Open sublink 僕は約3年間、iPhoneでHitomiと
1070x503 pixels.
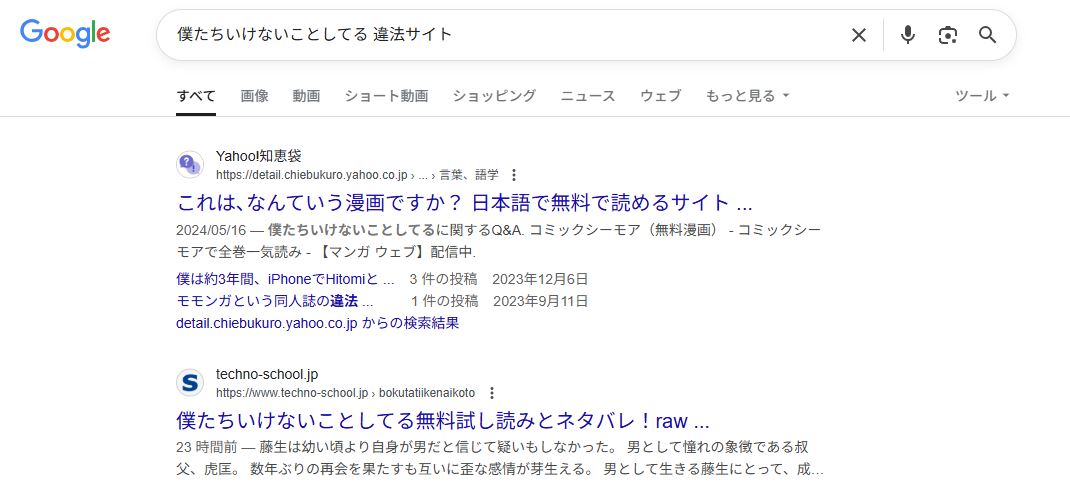(285, 278)
